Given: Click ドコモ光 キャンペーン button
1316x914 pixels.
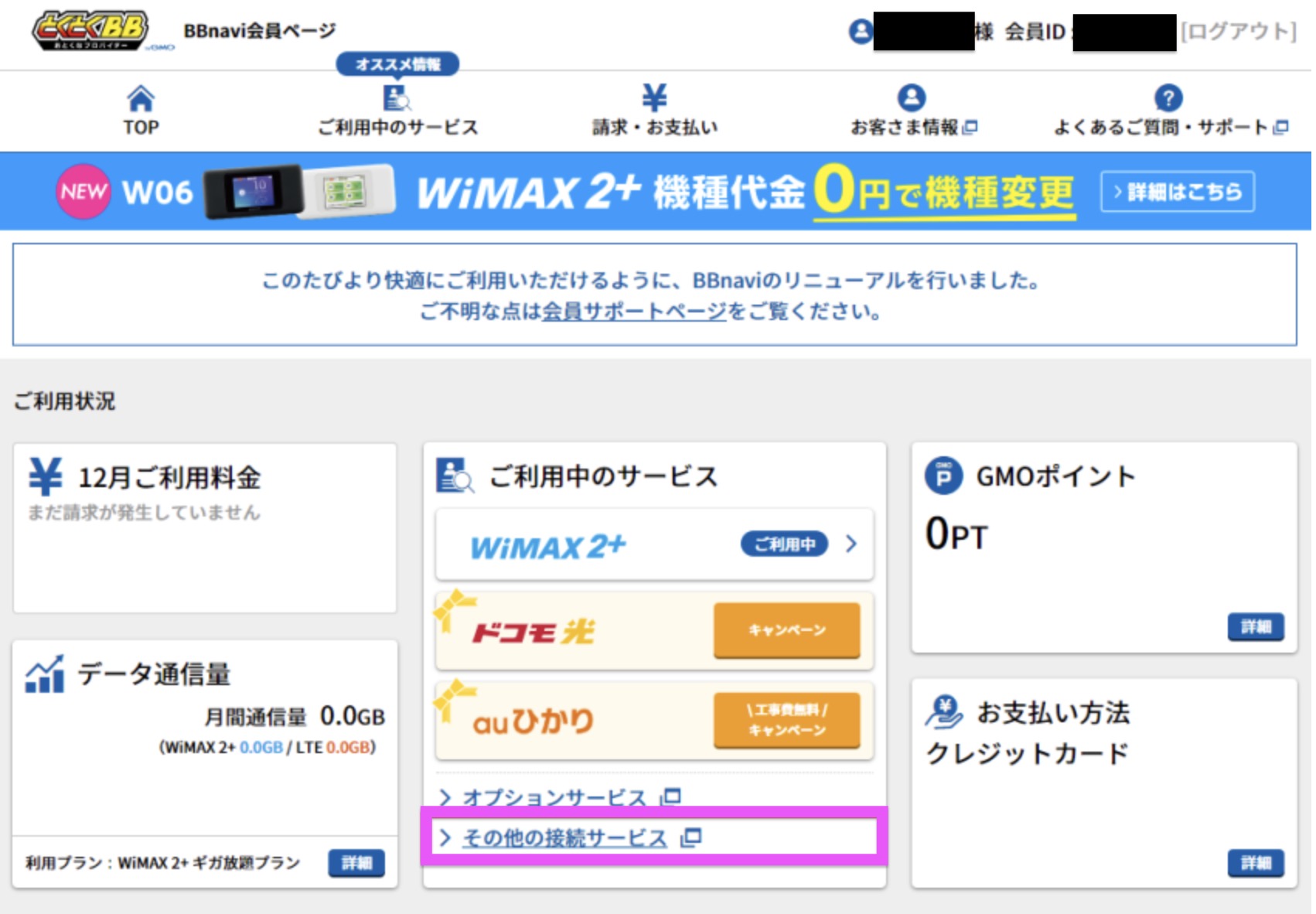Looking at the screenshot, I should pos(787,630).
